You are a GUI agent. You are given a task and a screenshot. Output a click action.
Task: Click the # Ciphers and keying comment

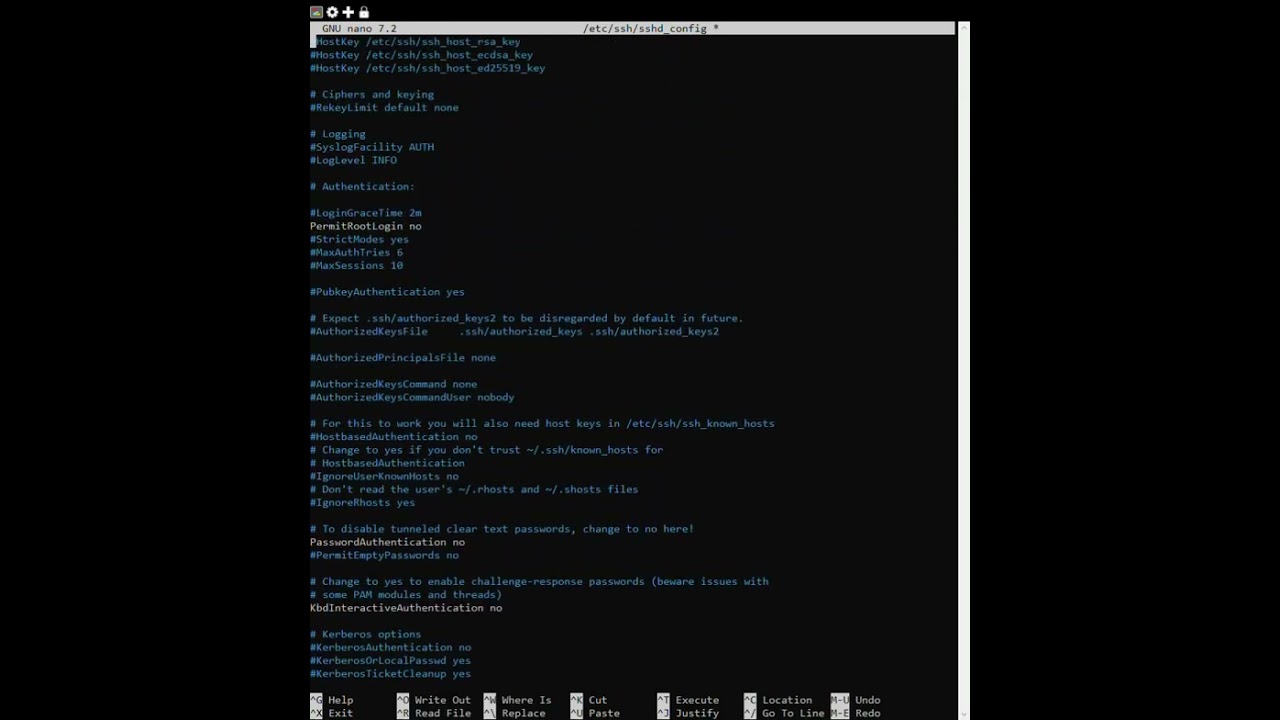point(372,94)
